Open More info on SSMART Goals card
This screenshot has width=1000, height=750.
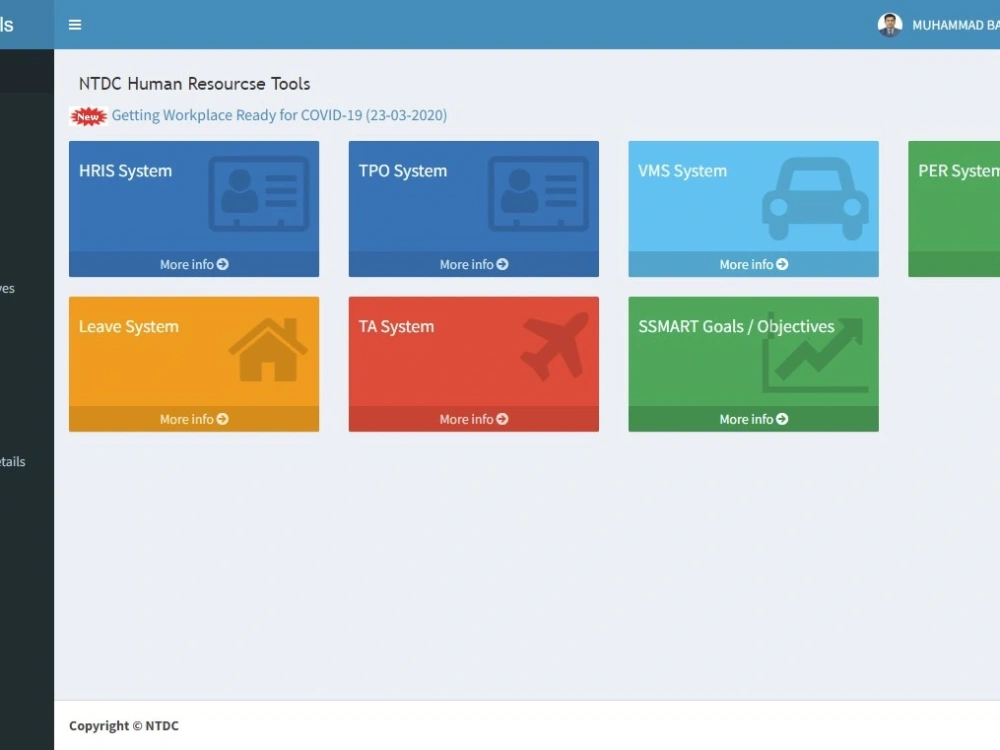[753, 419]
